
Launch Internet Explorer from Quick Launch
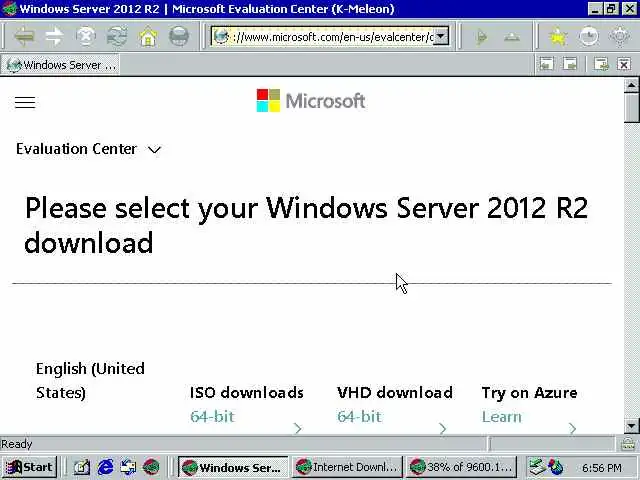tap(105, 467)
